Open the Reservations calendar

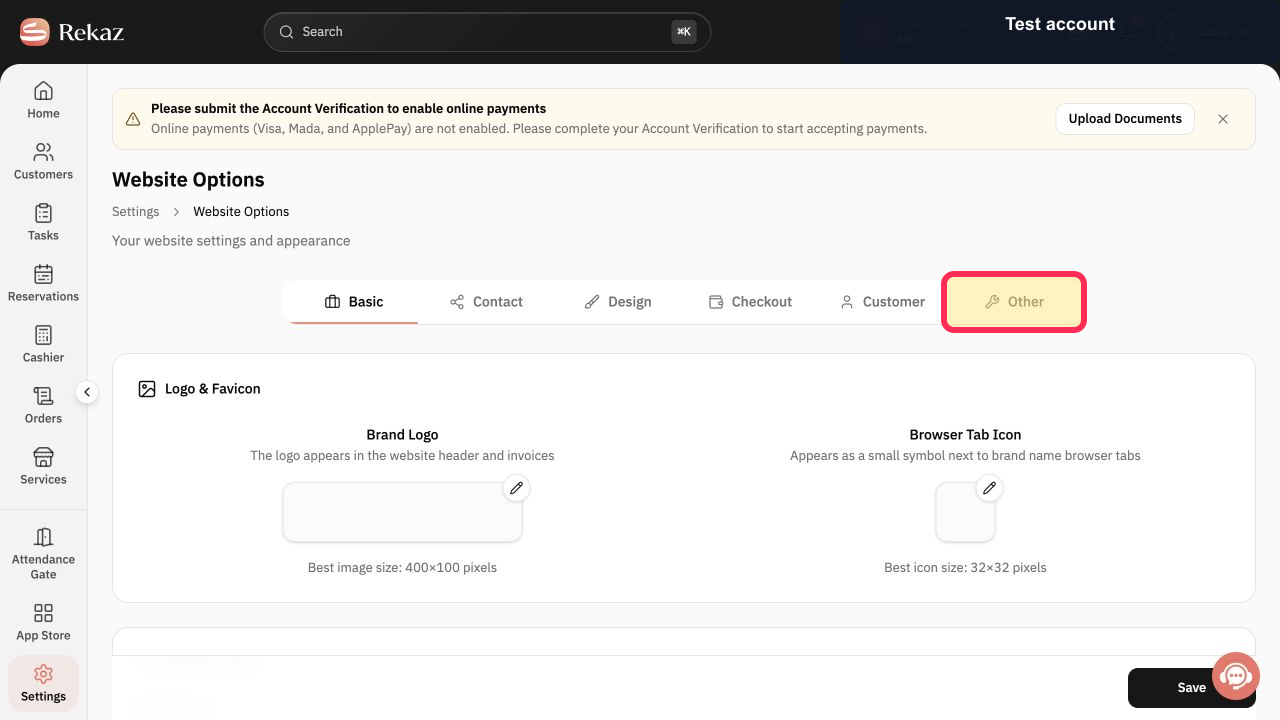(43, 283)
